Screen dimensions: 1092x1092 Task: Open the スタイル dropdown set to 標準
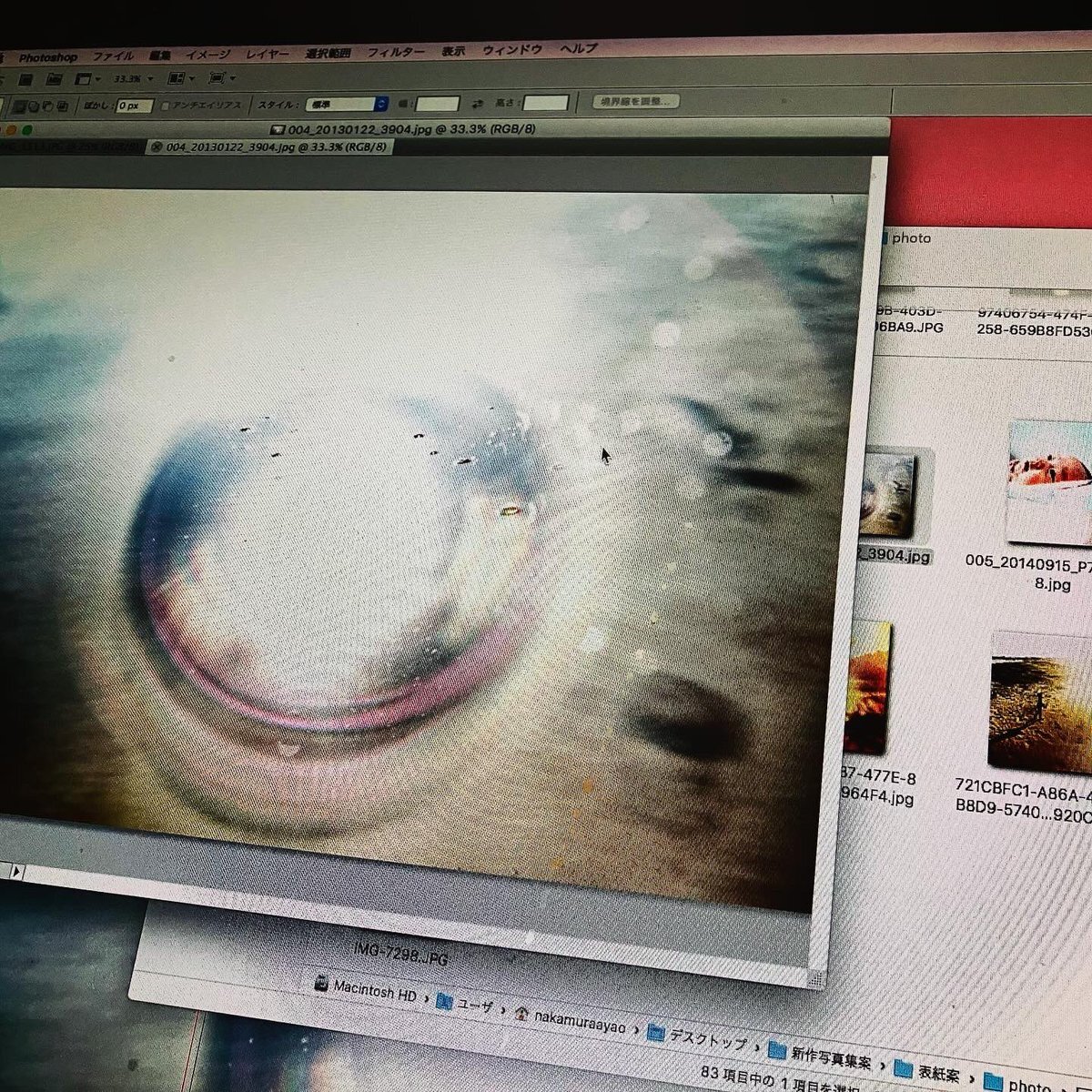347,105
